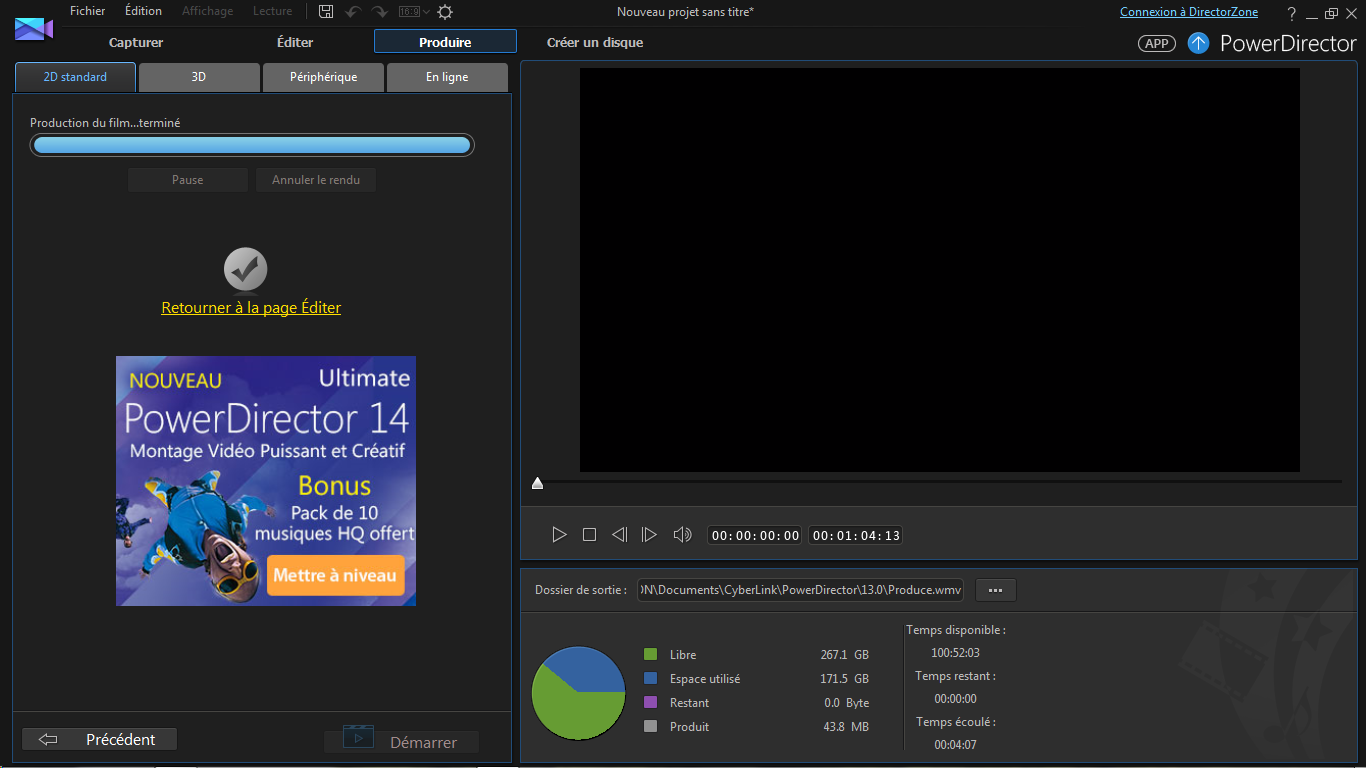Click the gray Produit swatch

tap(651, 726)
